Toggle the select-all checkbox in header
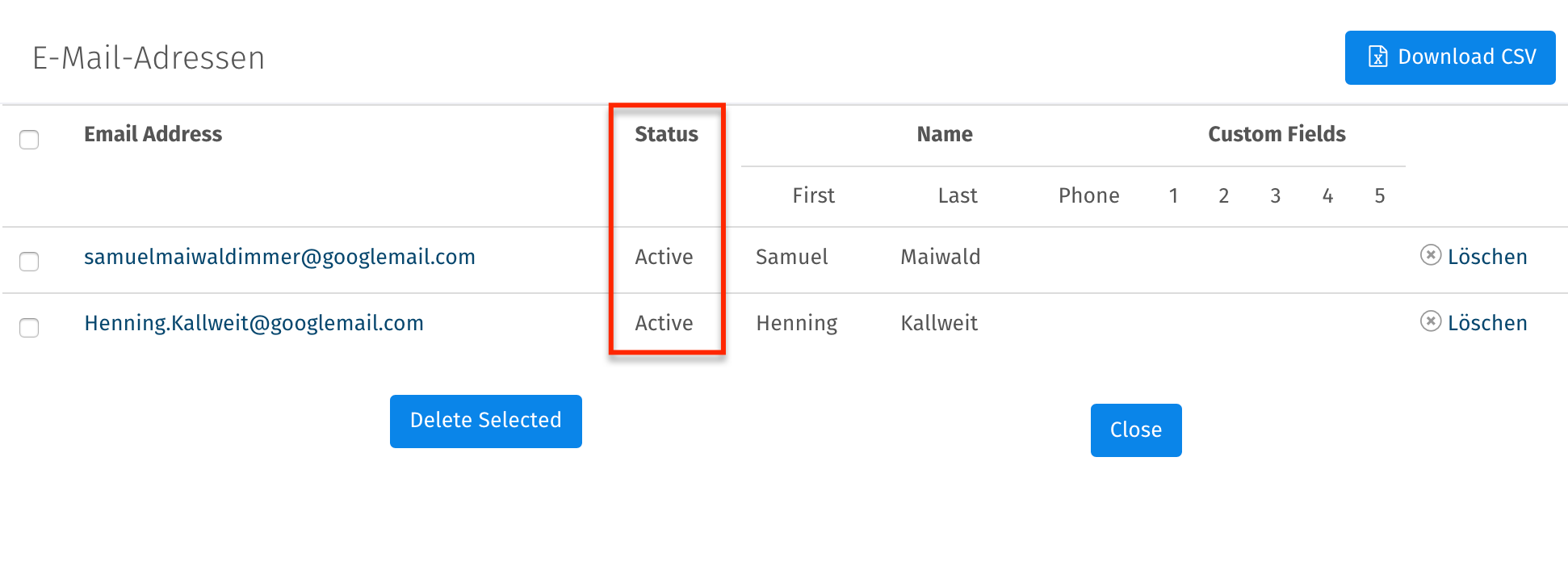The image size is (1568, 562). click(29, 140)
